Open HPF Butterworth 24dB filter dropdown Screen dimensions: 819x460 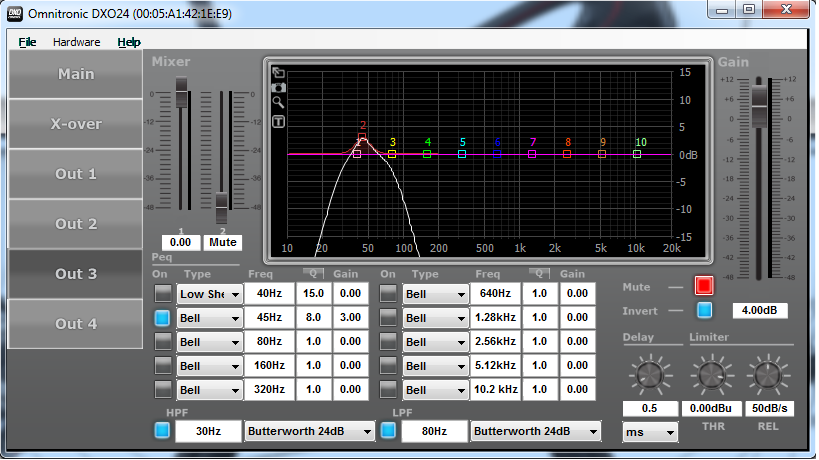pos(309,431)
